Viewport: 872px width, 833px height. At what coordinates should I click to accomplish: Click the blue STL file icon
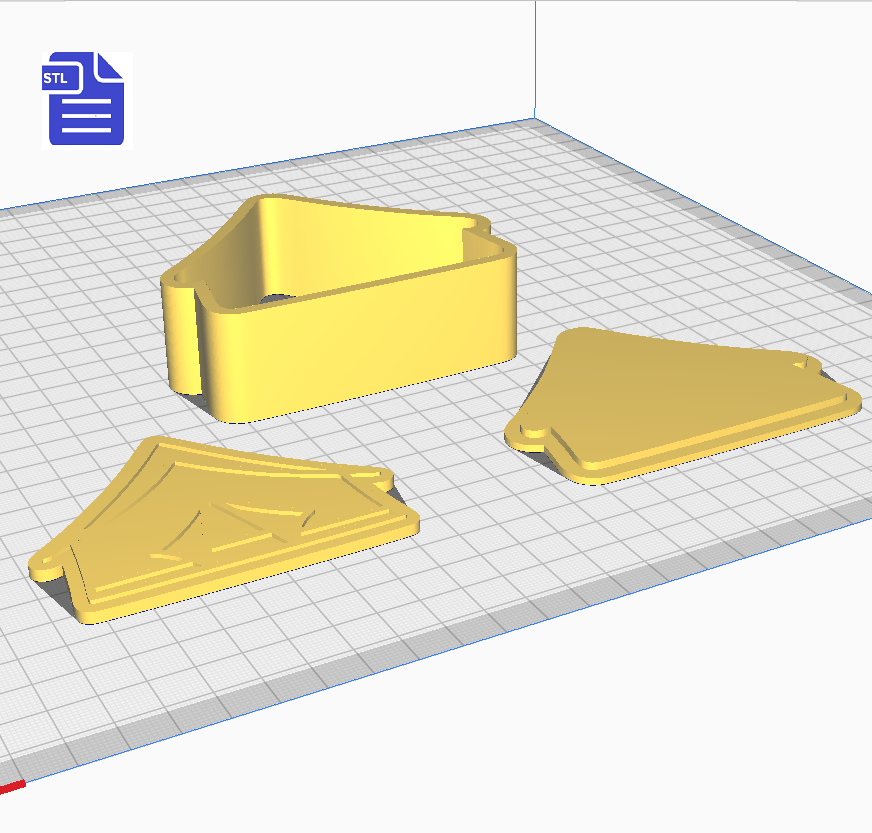86,100
